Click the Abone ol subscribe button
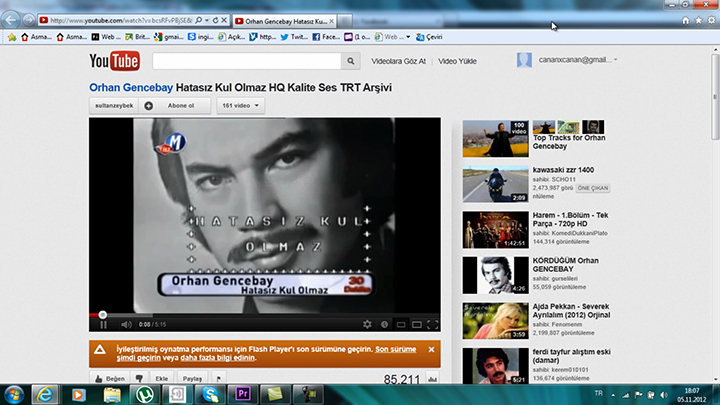 pyautogui.click(x=175, y=106)
